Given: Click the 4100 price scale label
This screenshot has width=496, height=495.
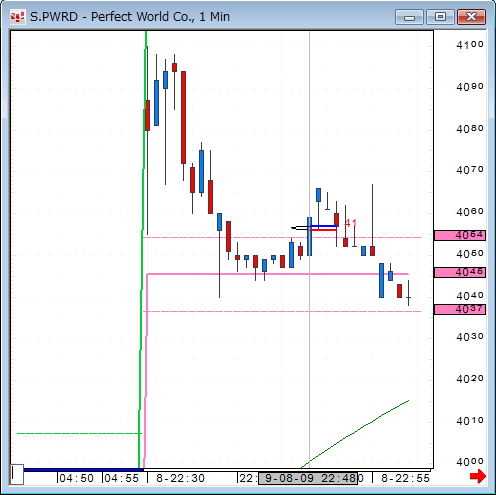Looking at the screenshot, I should click(x=470, y=45).
